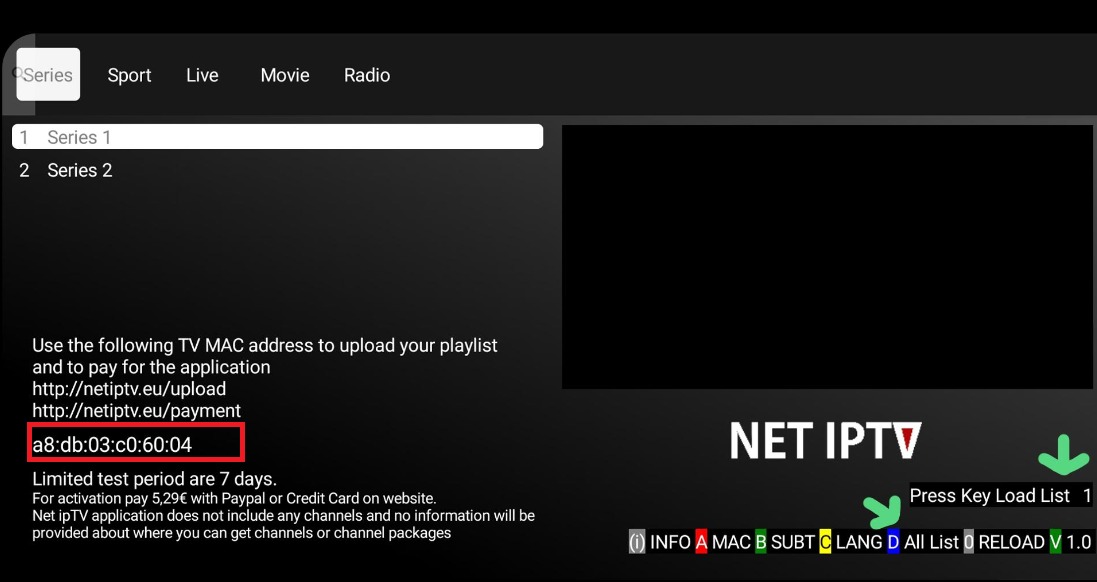Click the blue D All List key icon
1097x582 pixels.
point(893,541)
